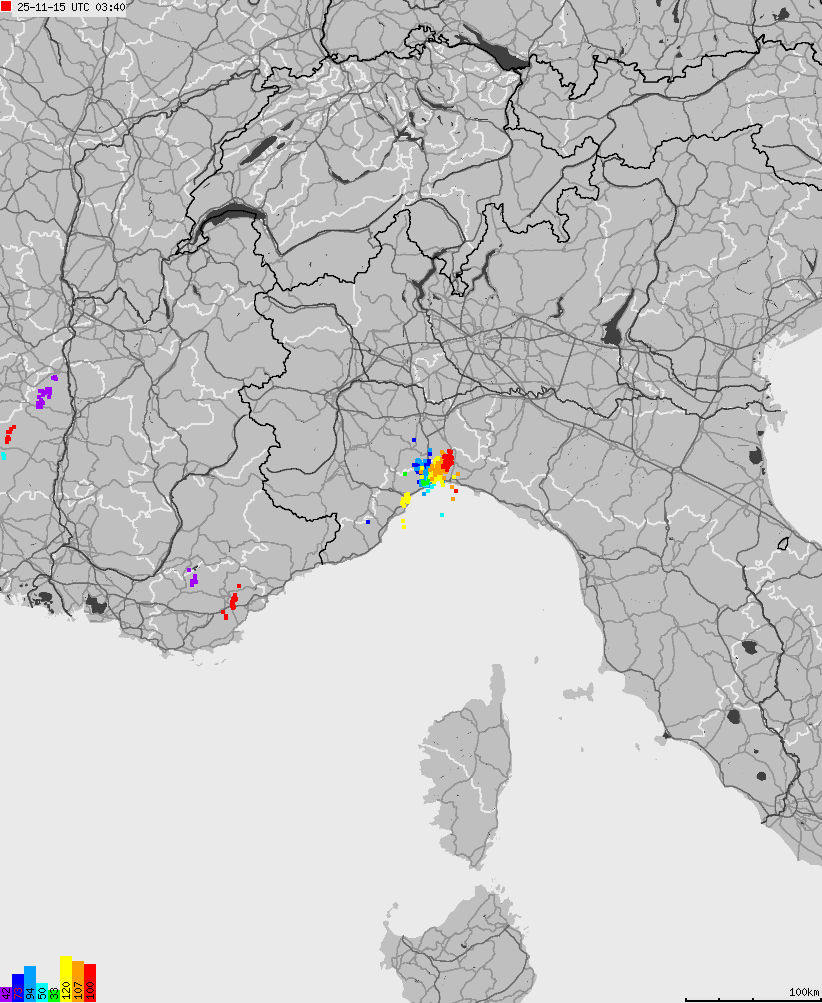
Task: Click the red strikes near the French Riviera
Action: point(233,600)
